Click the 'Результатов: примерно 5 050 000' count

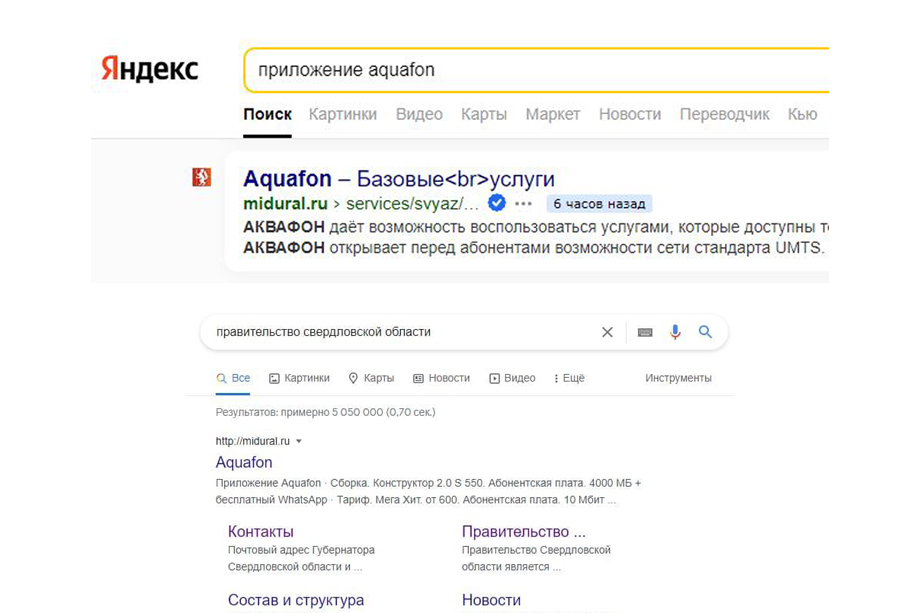coord(326,412)
